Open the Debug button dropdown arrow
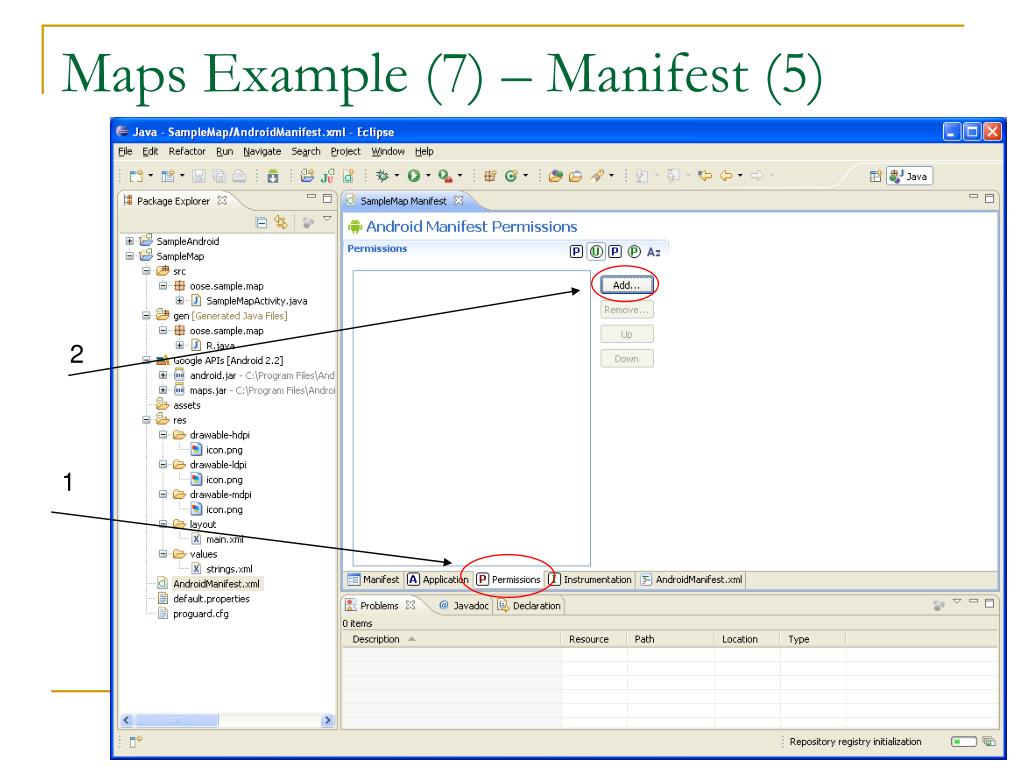The width and height of the screenshot is (1024, 768). [x=397, y=176]
